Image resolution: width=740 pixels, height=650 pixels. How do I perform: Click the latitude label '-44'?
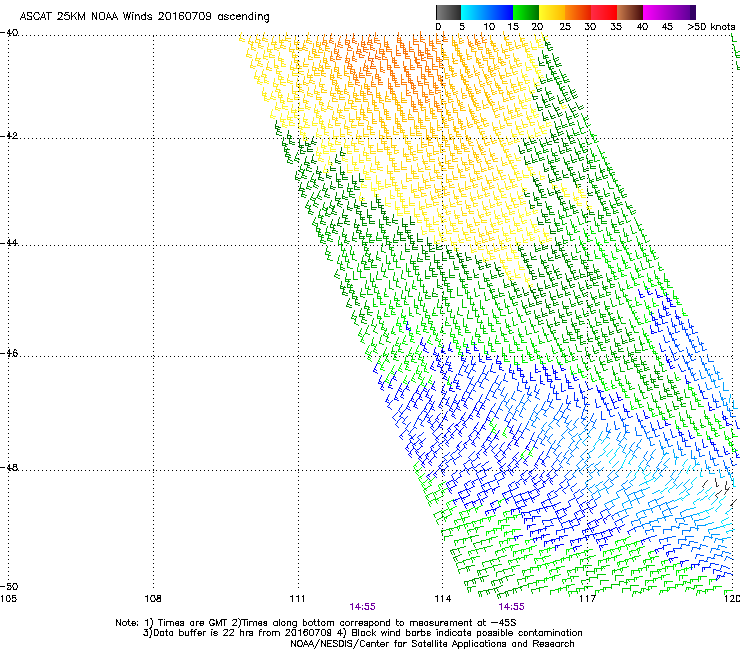9,243
